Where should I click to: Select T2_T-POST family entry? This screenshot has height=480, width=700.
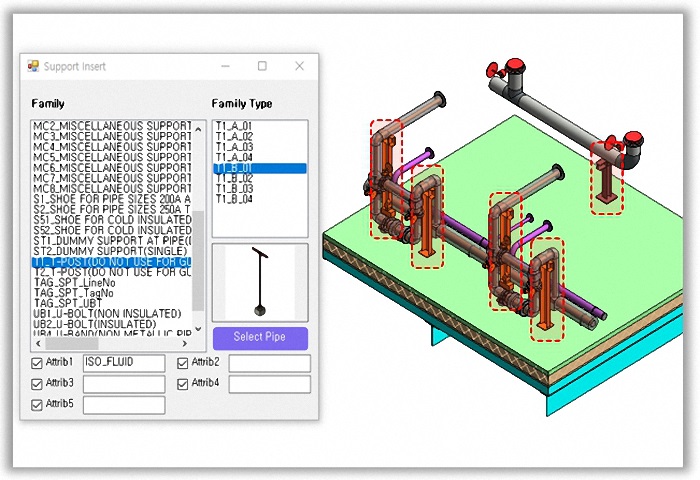pos(112,272)
